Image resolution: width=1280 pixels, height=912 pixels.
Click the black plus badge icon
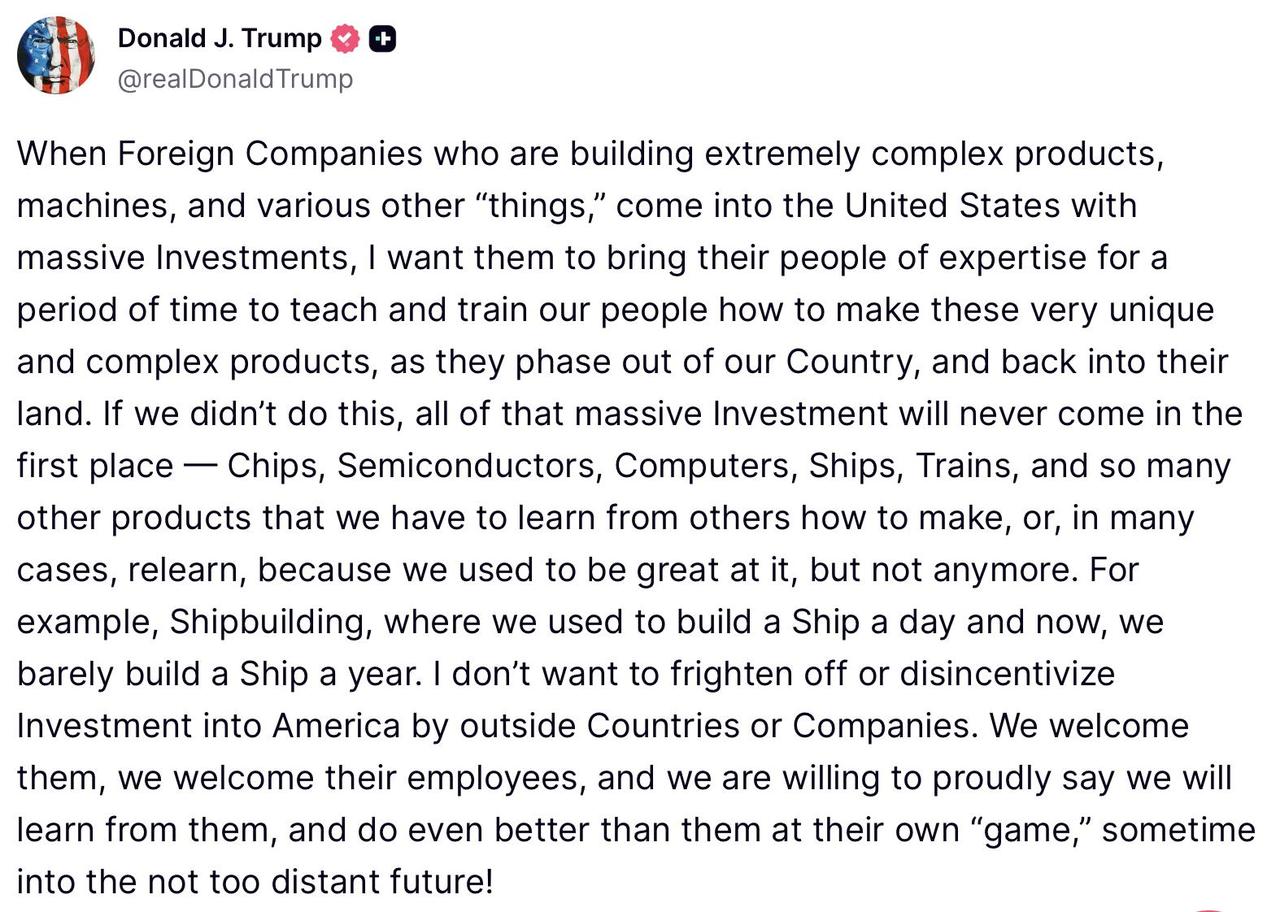tap(382, 39)
